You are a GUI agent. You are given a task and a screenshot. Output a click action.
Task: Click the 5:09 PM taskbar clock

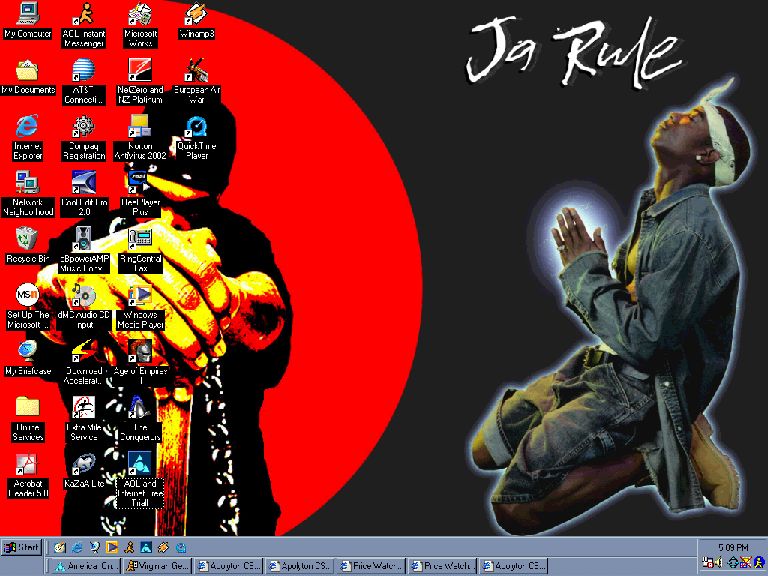[733, 547]
